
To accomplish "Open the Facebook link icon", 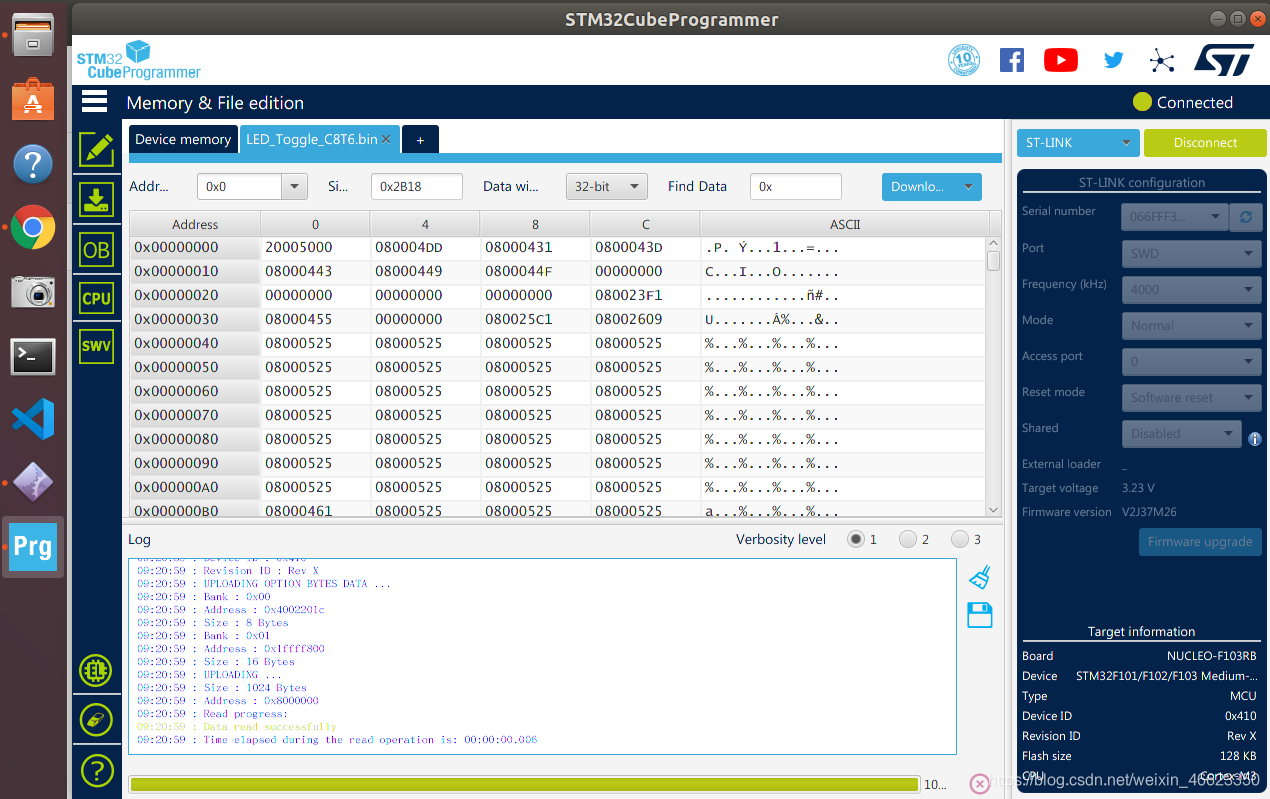I will click(x=1012, y=60).
